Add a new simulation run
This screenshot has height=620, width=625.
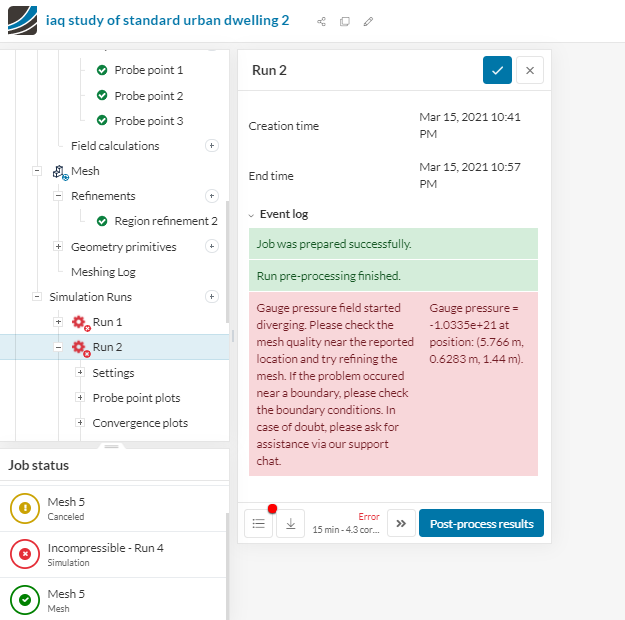211,297
